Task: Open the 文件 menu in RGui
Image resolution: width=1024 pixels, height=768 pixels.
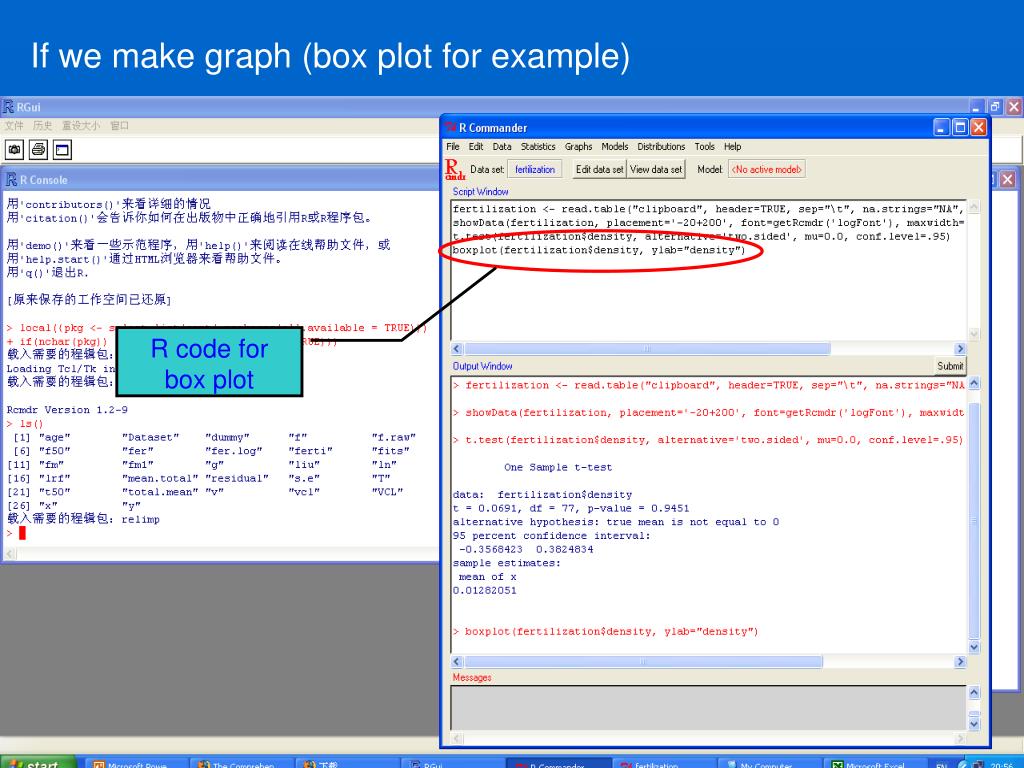Action: (14, 125)
